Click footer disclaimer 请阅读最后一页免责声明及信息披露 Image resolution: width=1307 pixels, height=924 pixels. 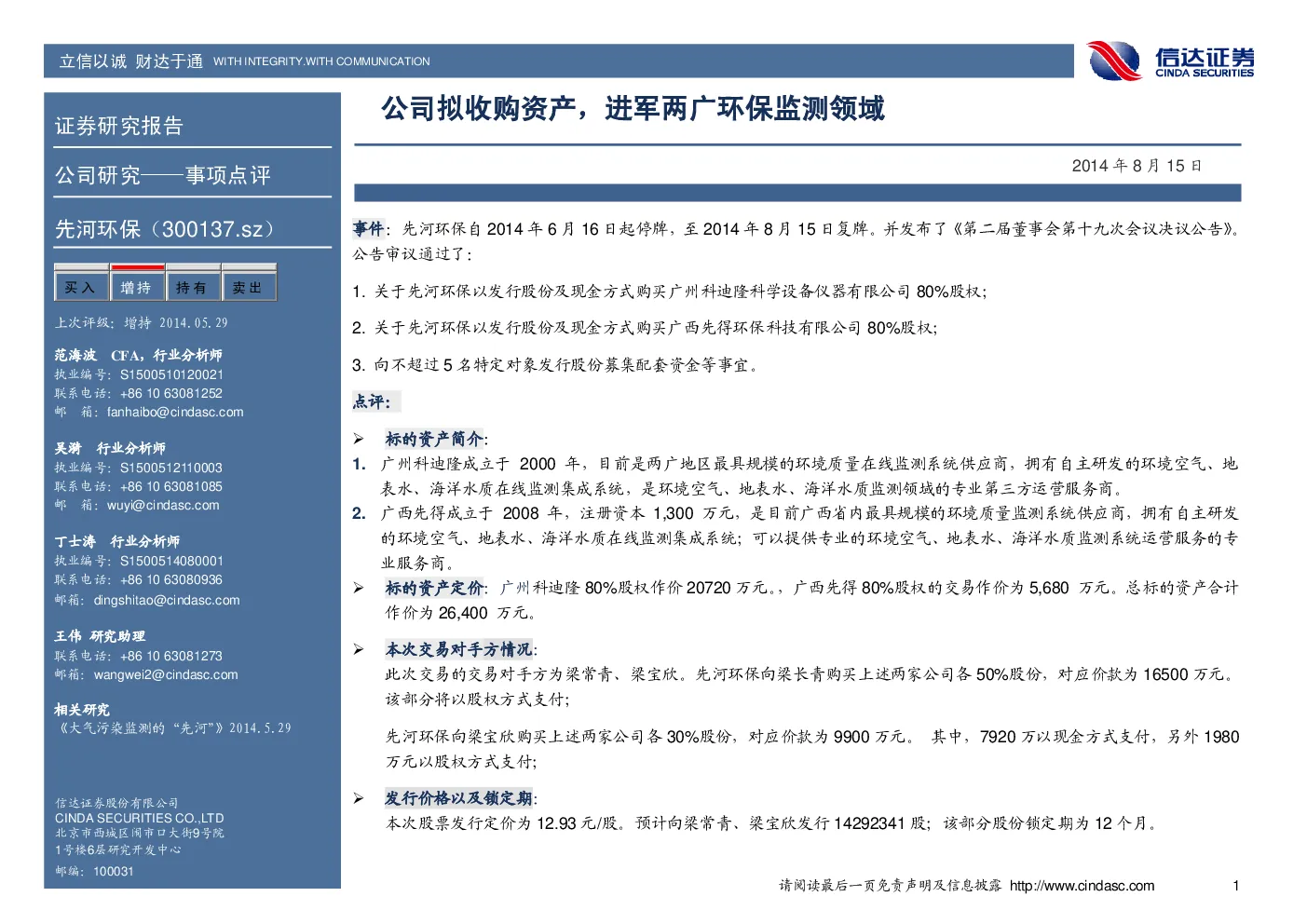[891, 886]
